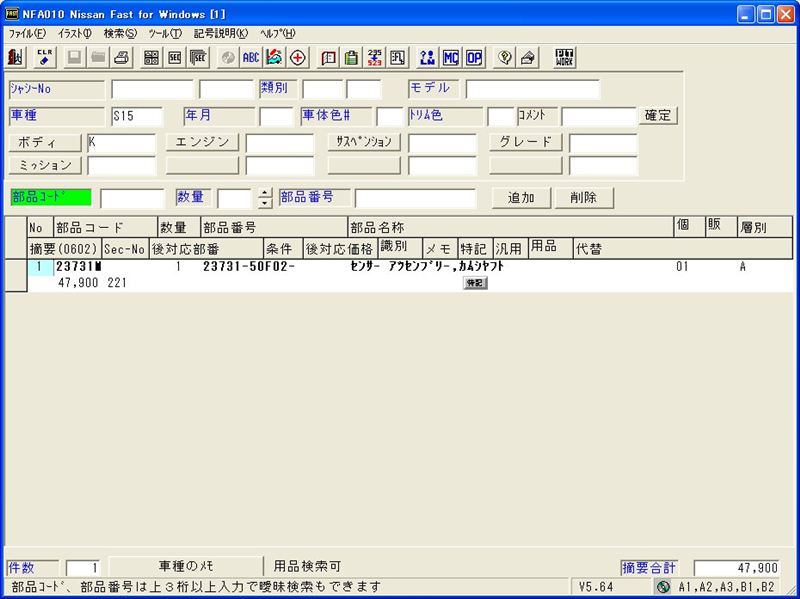Click the 後対応部番 column header
800x599 pixels.
(x=206, y=248)
